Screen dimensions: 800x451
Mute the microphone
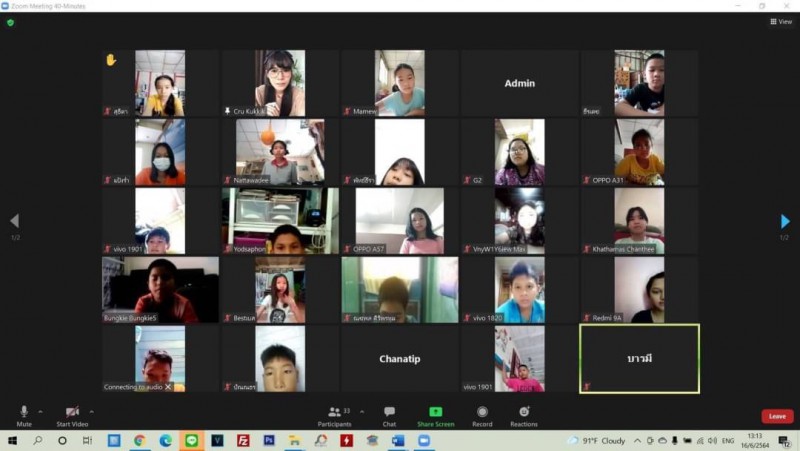point(24,412)
